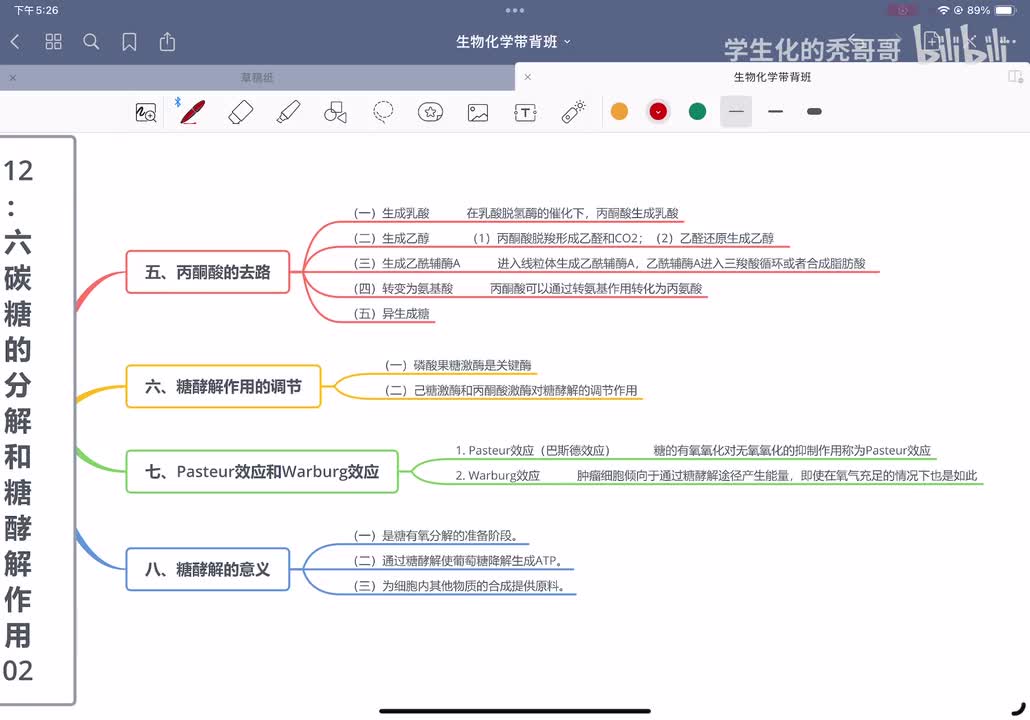Open the split view icon
The image size is (1030, 720).
(1015, 77)
